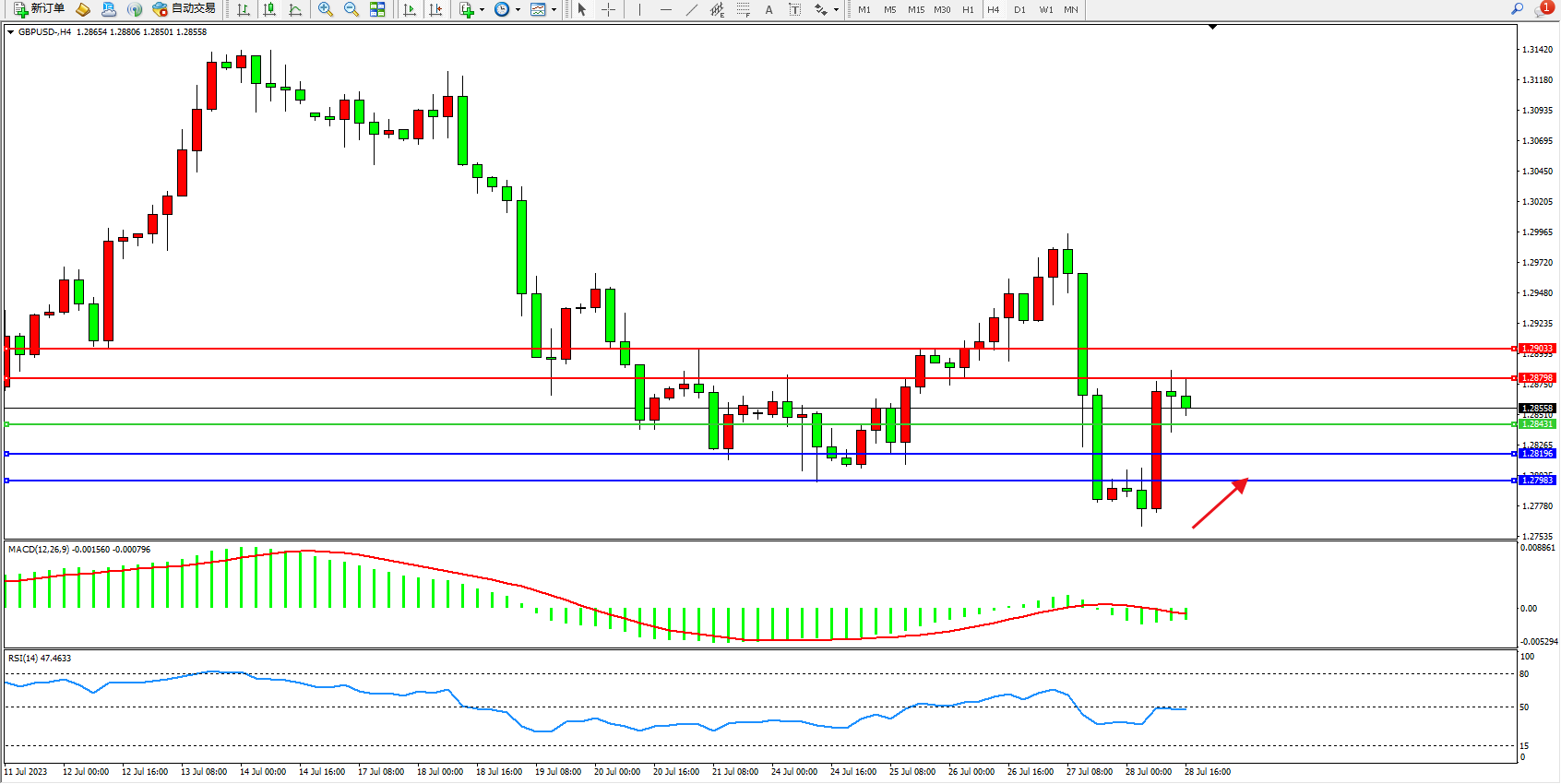Toggle chart auto scroll

[410, 9]
